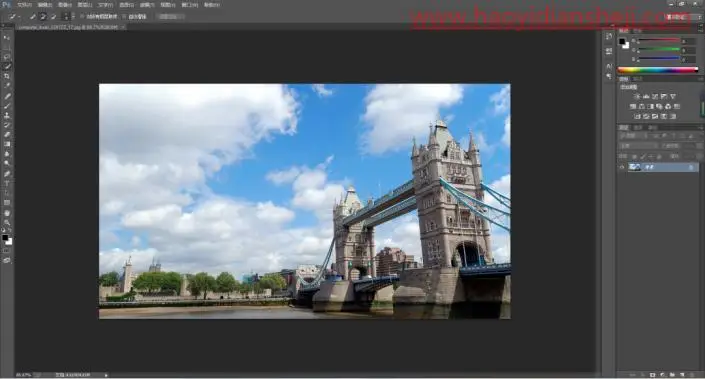Screen dimensions: 705x379
Task: Open the layer blend mode dropdown
Action: [638, 146]
